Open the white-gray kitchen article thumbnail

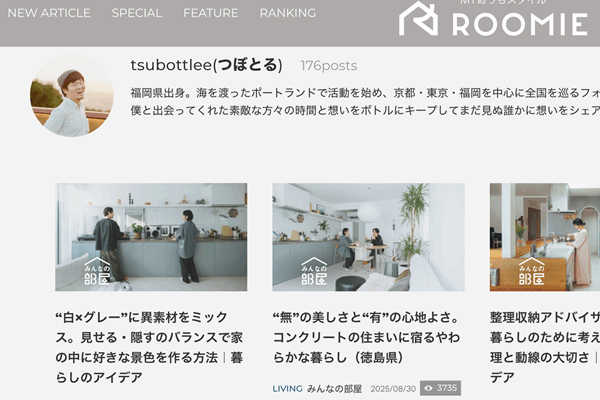pyautogui.click(x=151, y=237)
